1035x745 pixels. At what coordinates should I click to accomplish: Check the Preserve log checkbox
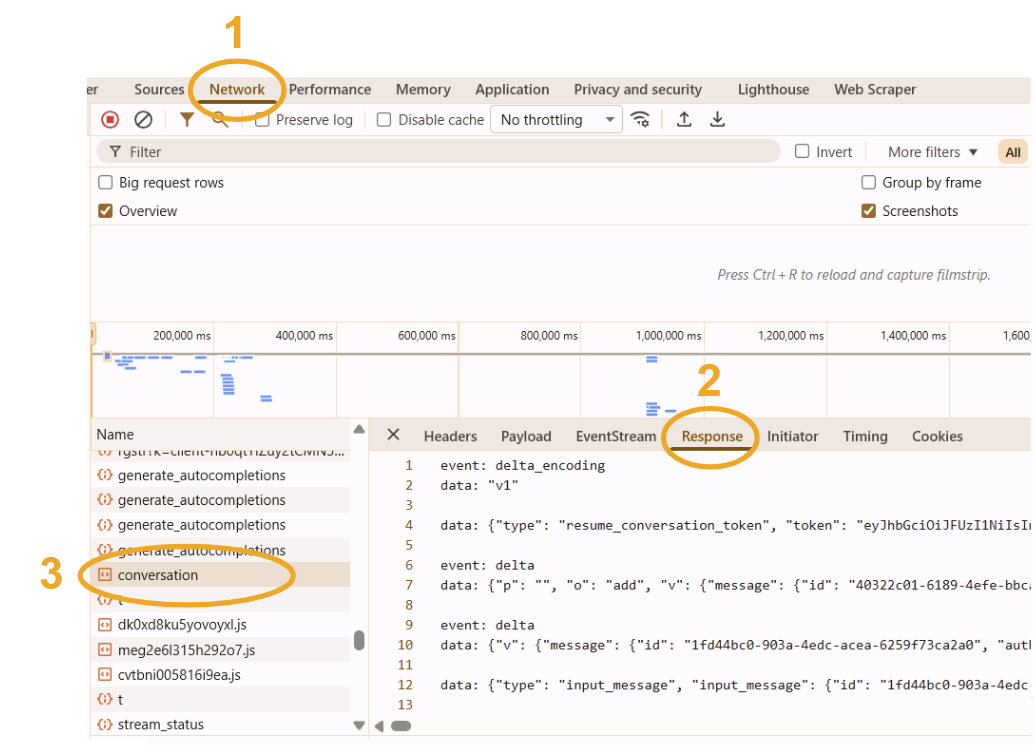[x=262, y=119]
